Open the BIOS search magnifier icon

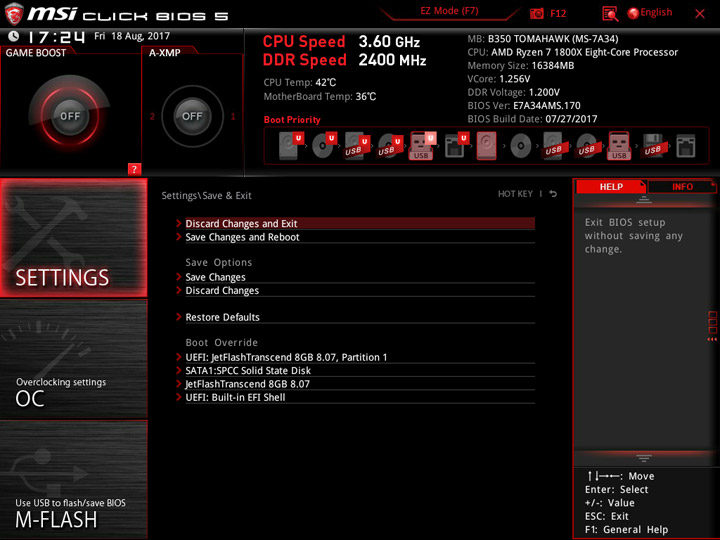(610, 14)
